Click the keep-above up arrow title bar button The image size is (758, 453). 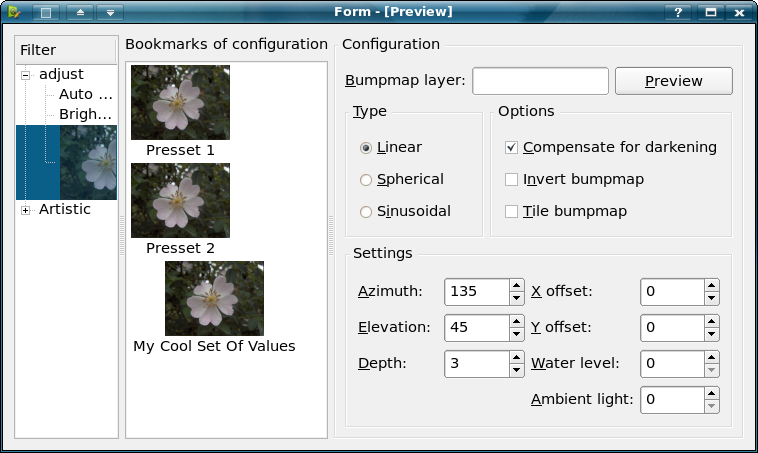pos(80,12)
